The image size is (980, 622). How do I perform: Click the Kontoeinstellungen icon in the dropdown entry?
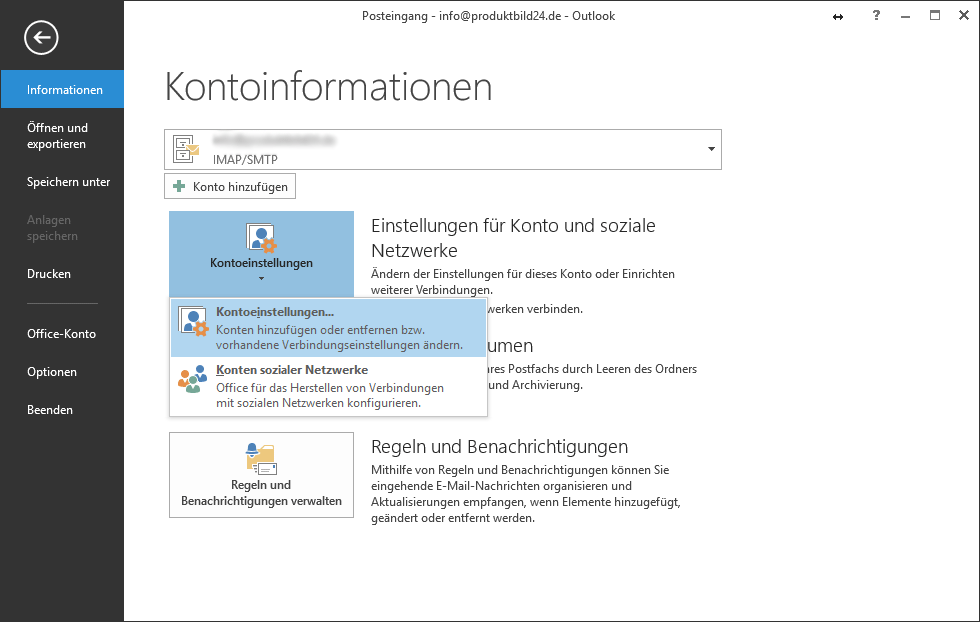(x=193, y=322)
